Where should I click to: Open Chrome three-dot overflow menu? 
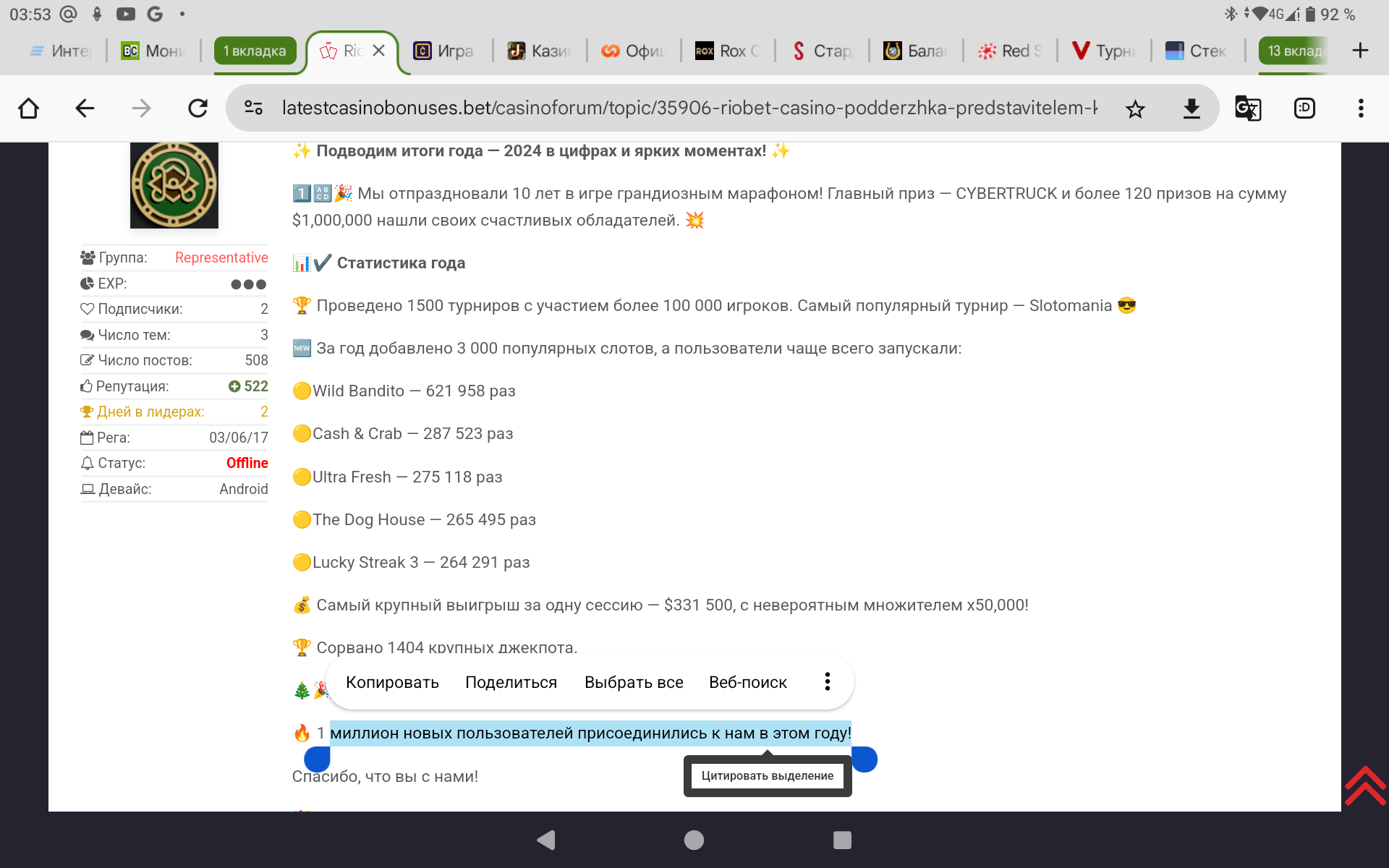pyautogui.click(x=1361, y=109)
